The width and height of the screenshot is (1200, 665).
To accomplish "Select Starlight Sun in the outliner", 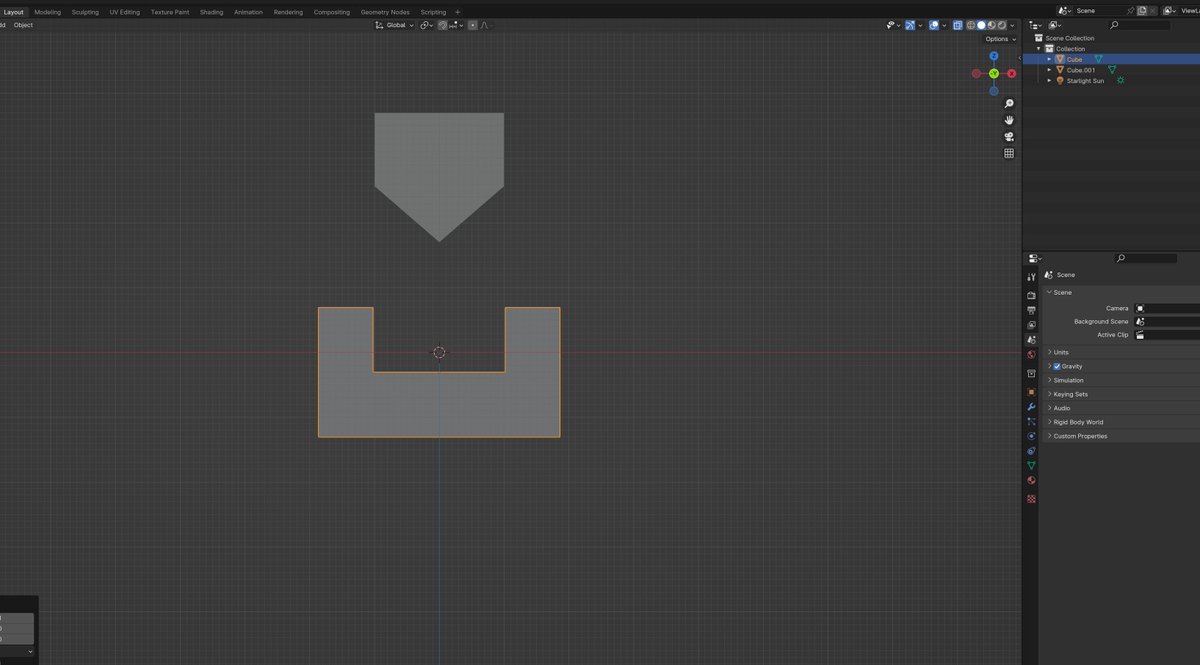I will 1085,81.
